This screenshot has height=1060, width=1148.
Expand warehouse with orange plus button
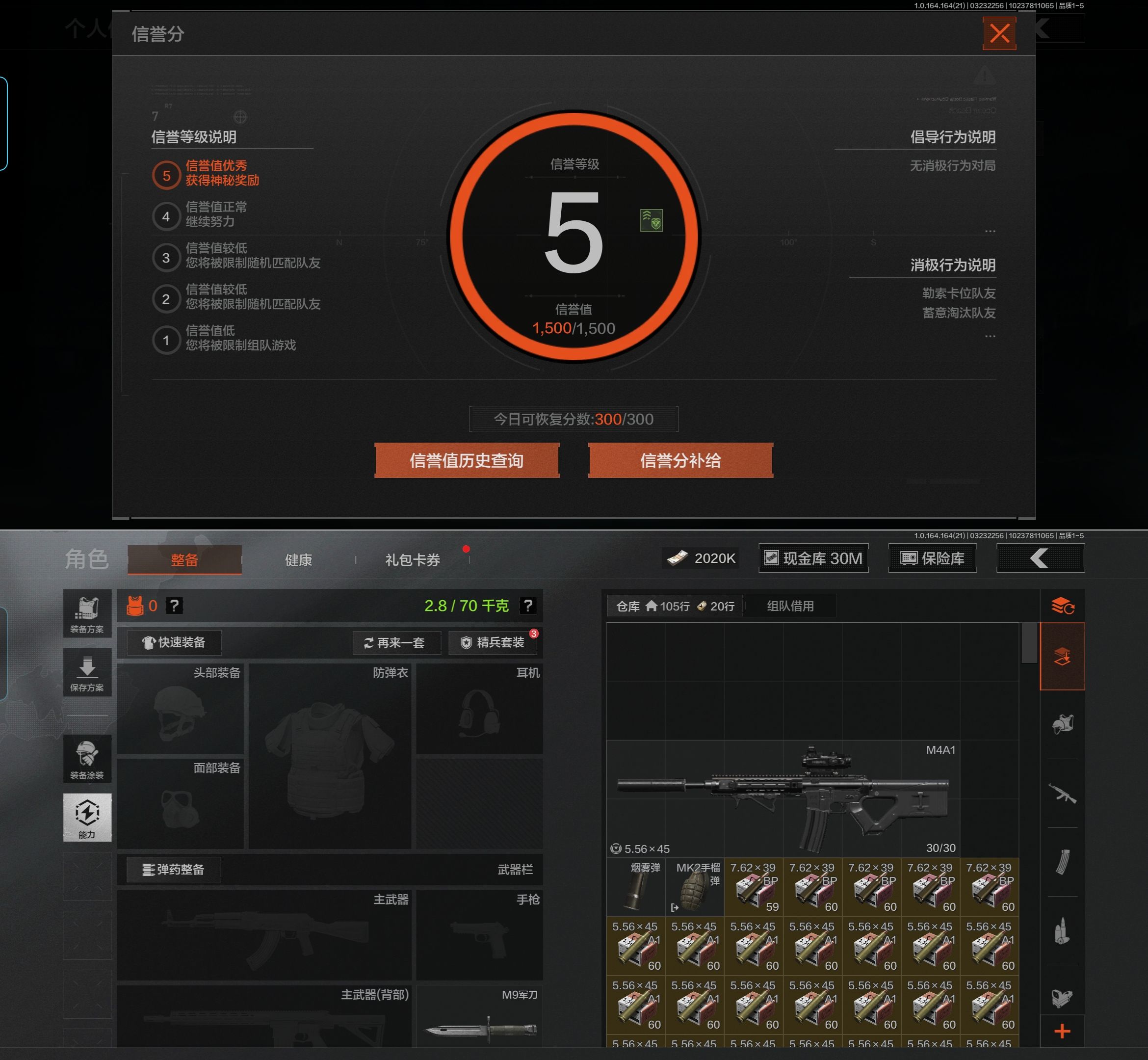point(1062,1032)
